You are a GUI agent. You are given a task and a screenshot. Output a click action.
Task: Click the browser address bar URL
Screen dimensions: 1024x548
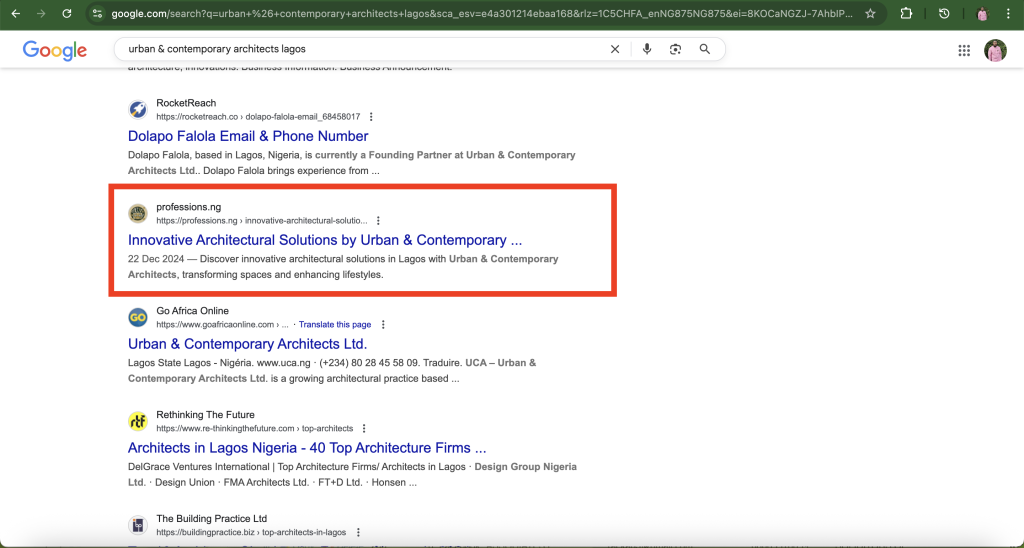[x=482, y=13]
